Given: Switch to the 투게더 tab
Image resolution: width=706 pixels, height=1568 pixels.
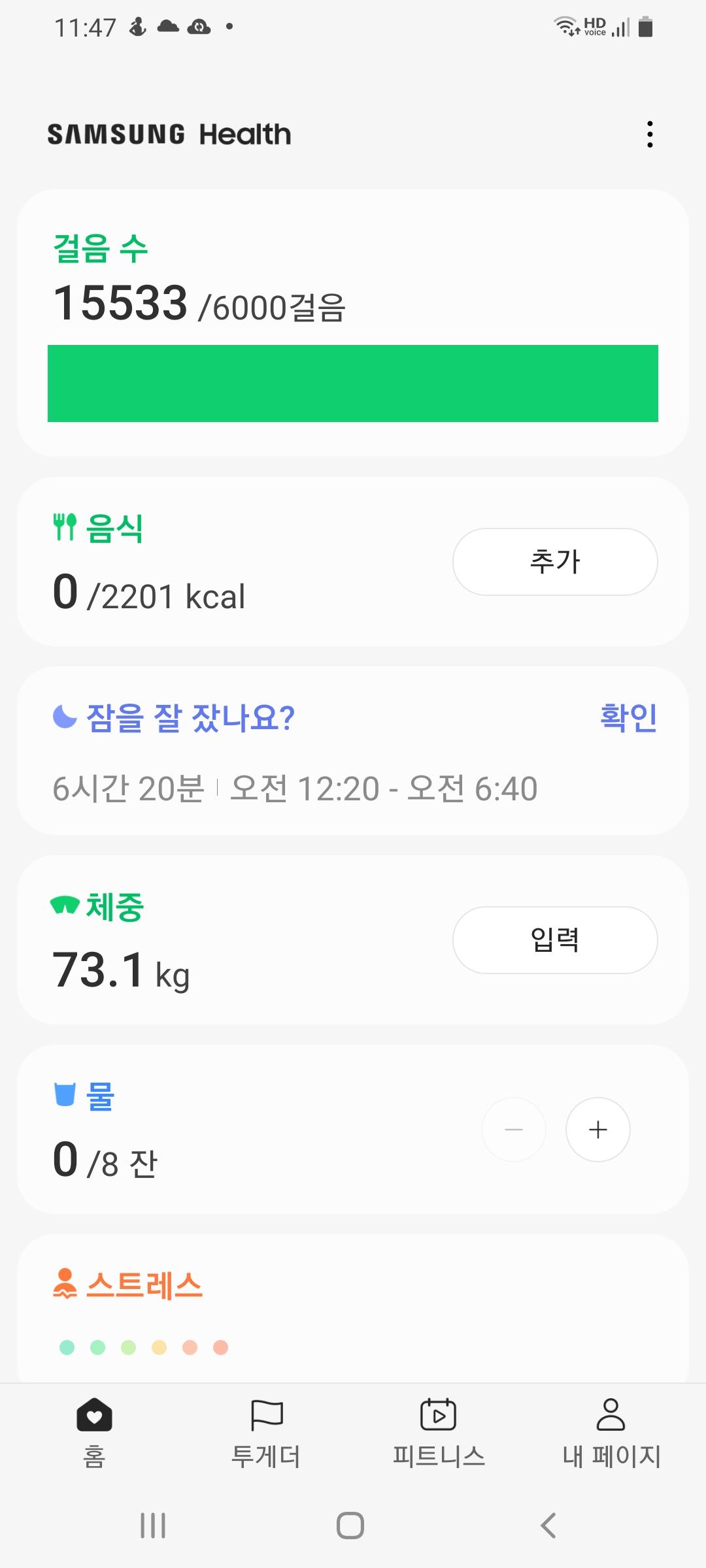Looking at the screenshot, I should point(266,1431).
